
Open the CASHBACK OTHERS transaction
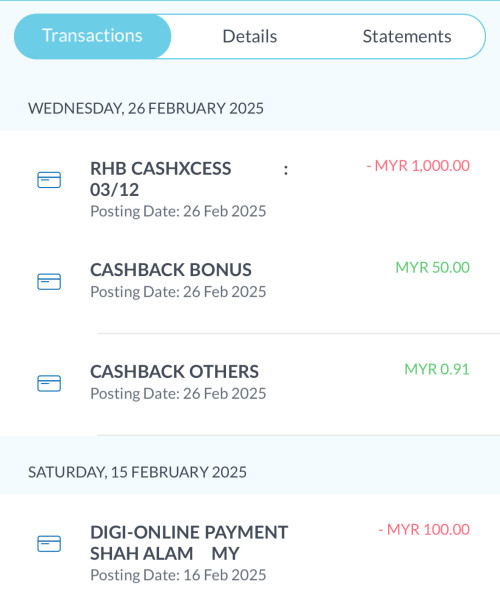click(x=250, y=385)
